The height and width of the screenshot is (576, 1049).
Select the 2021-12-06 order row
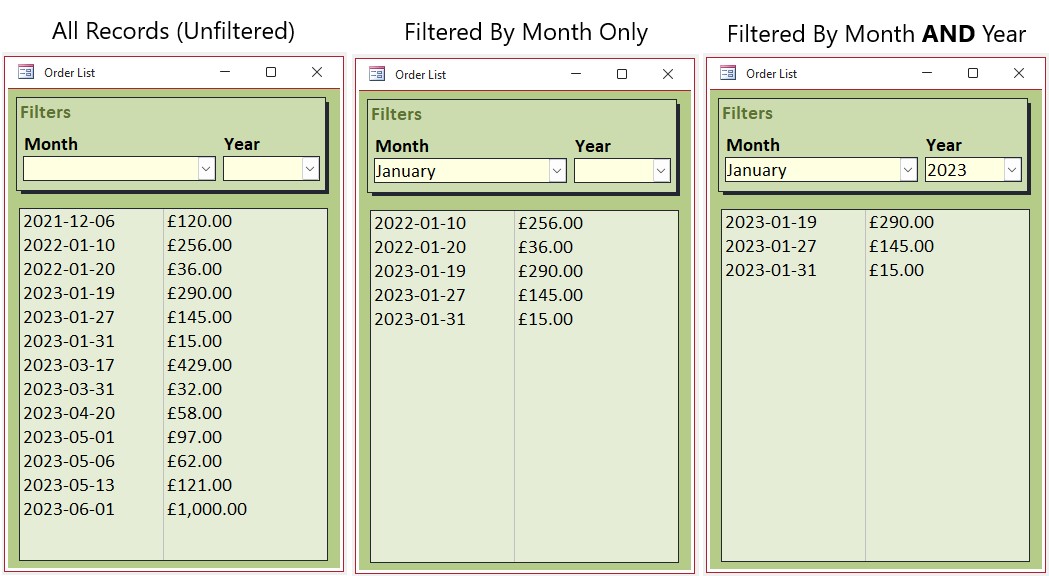pos(173,221)
